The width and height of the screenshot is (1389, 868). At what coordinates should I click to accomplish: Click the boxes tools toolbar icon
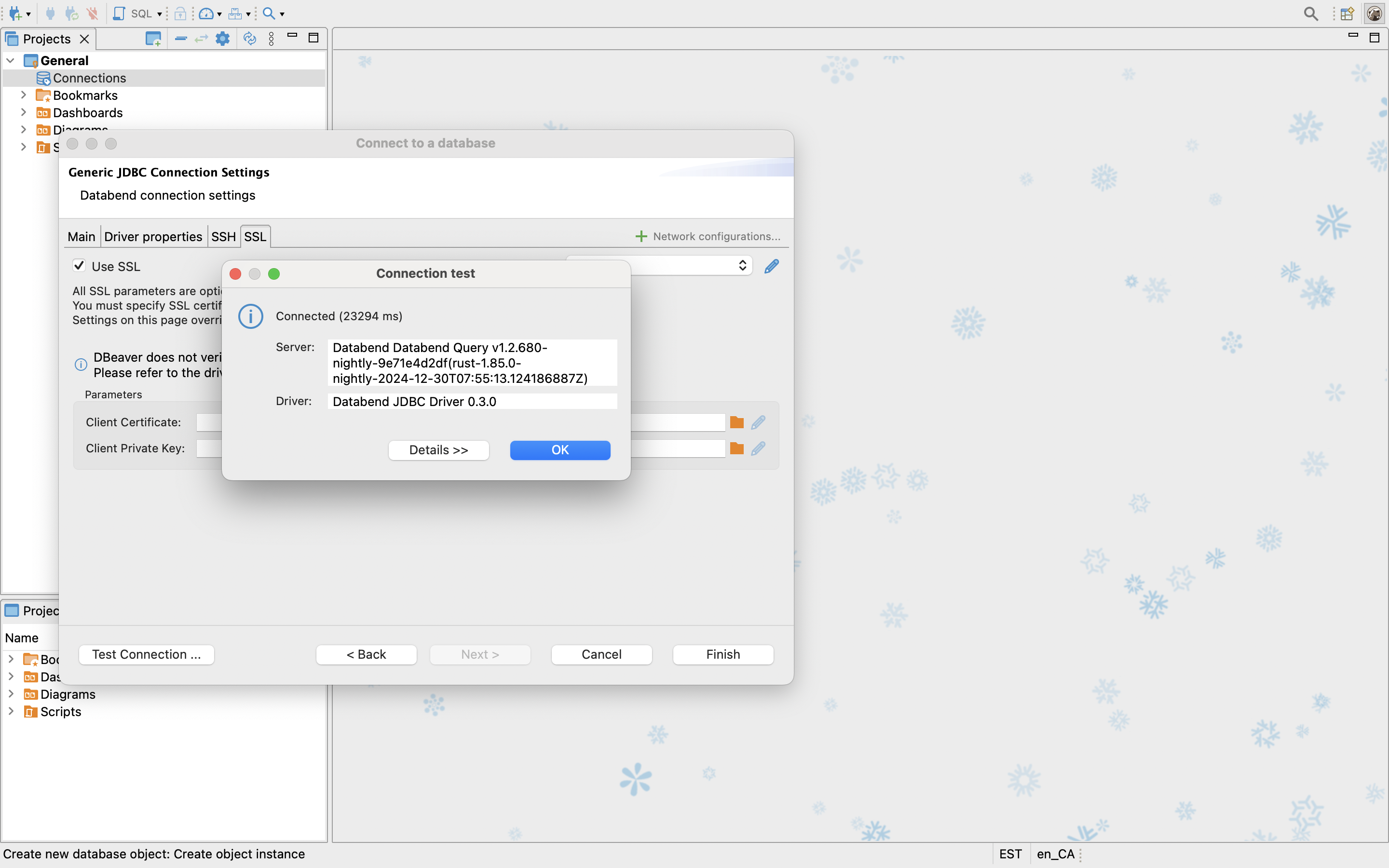[235, 13]
